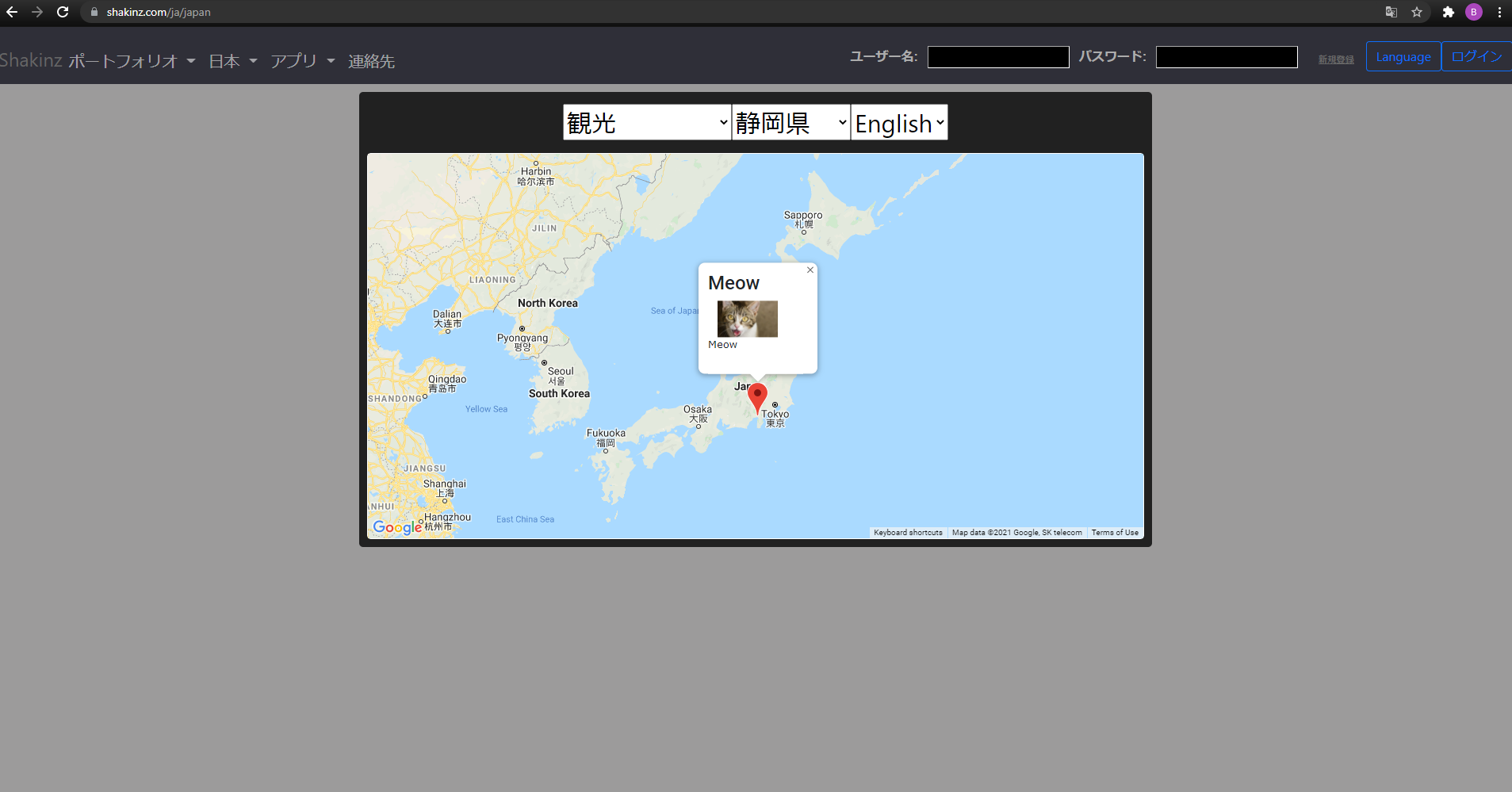Open the browser extensions puzzle icon

point(1448,12)
